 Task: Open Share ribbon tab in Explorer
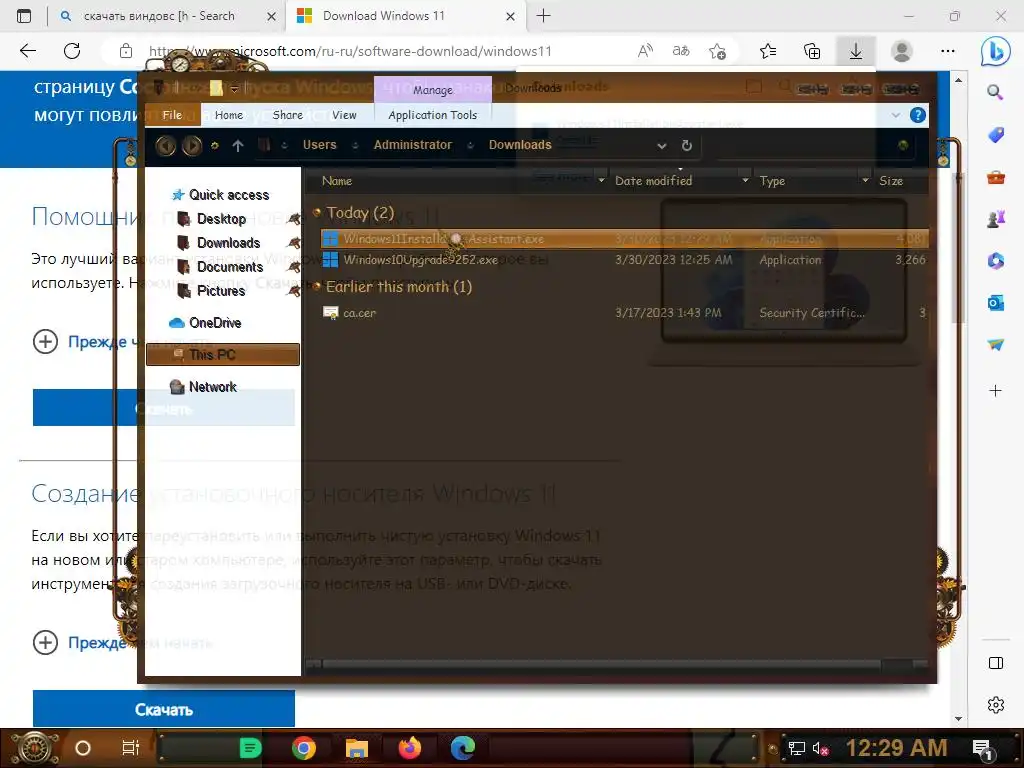coord(287,115)
